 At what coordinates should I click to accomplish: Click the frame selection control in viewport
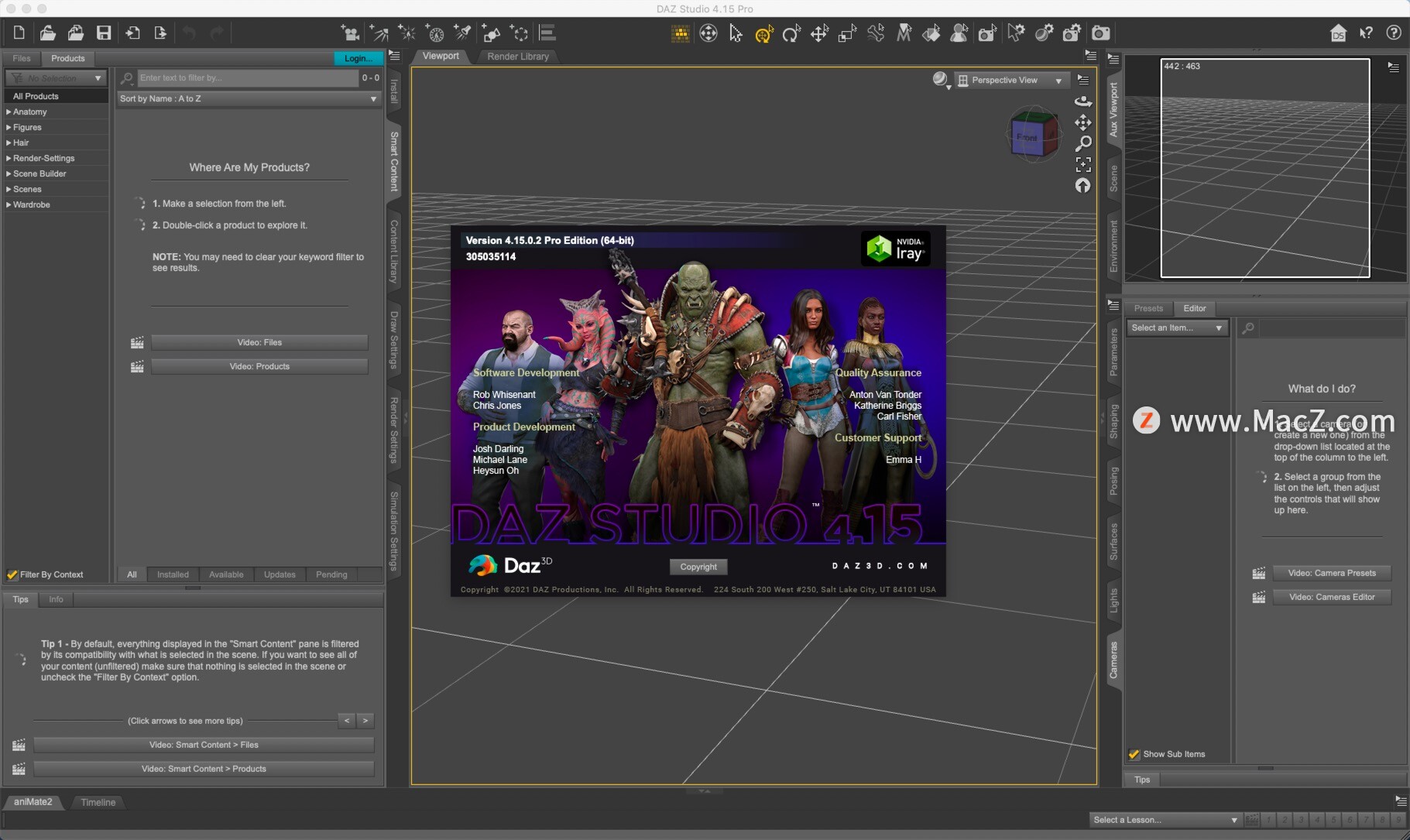pos(1083,164)
